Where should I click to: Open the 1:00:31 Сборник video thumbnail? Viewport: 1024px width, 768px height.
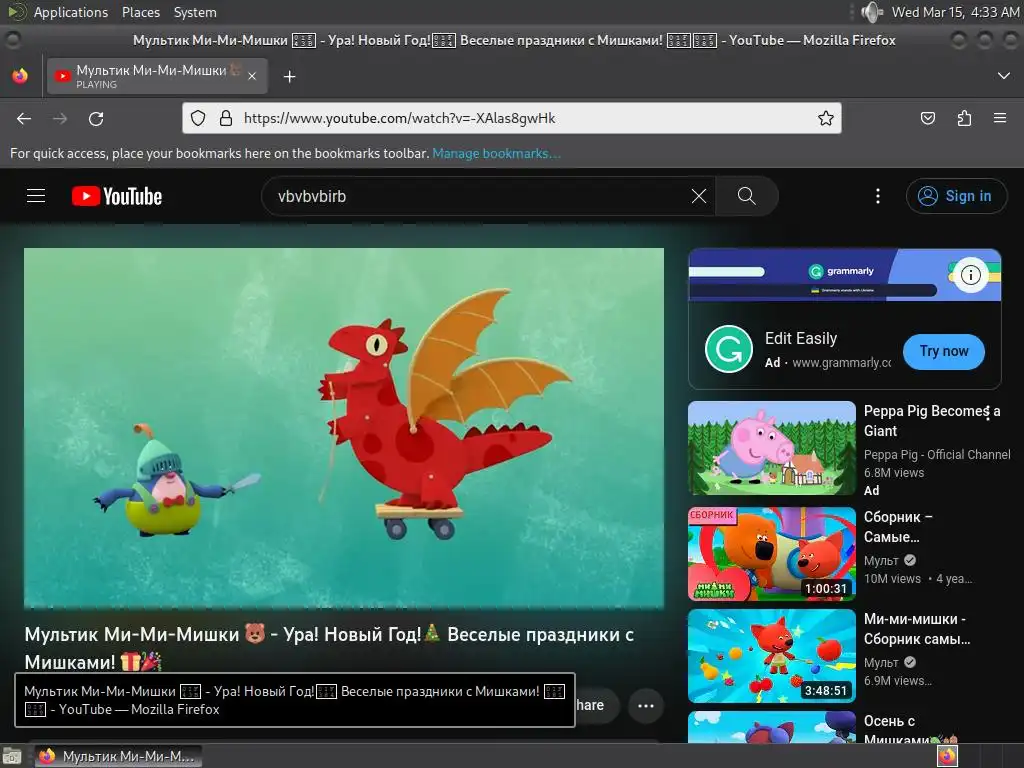click(771, 554)
